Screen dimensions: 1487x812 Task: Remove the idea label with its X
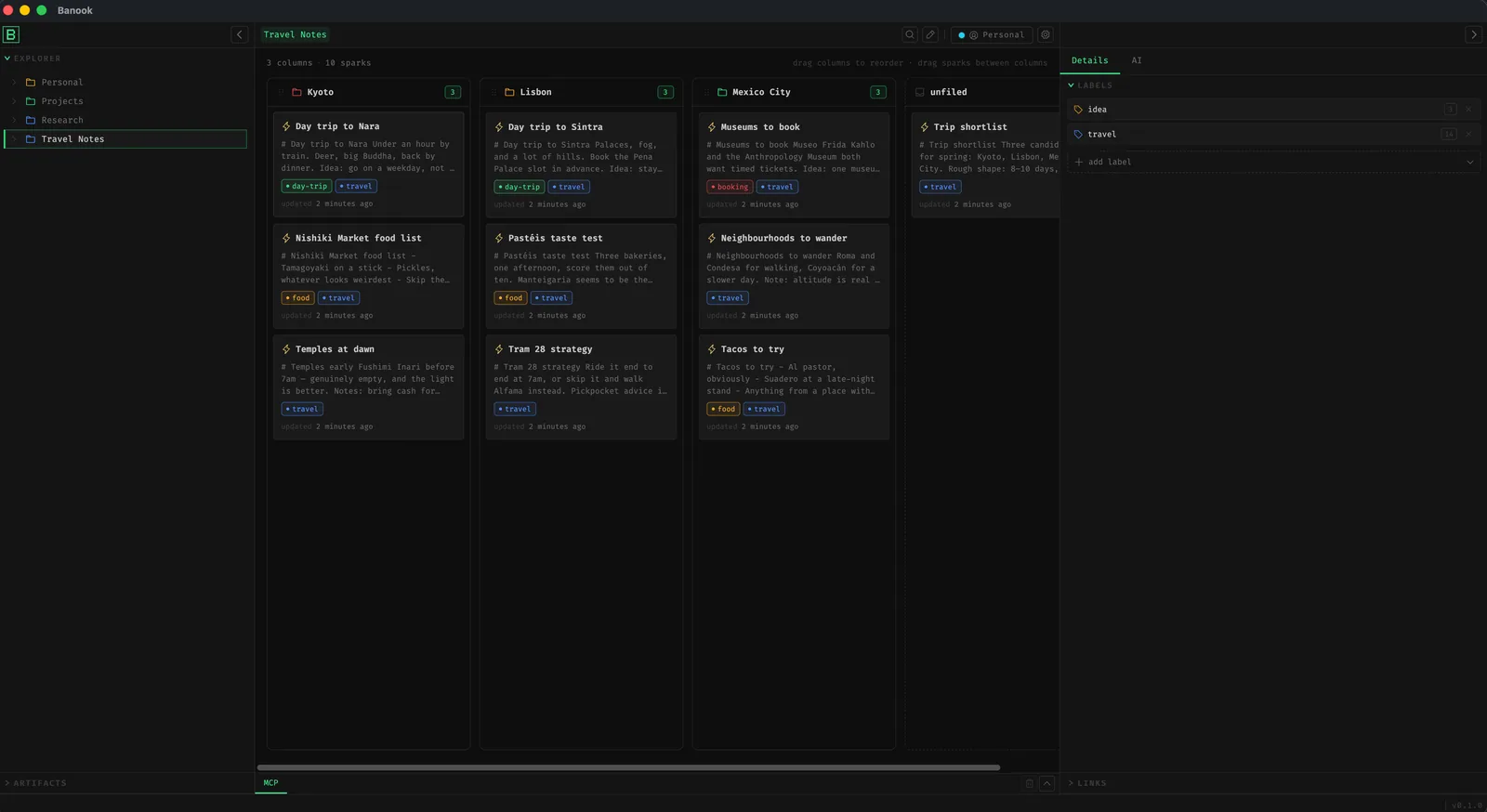(x=1468, y=110)
